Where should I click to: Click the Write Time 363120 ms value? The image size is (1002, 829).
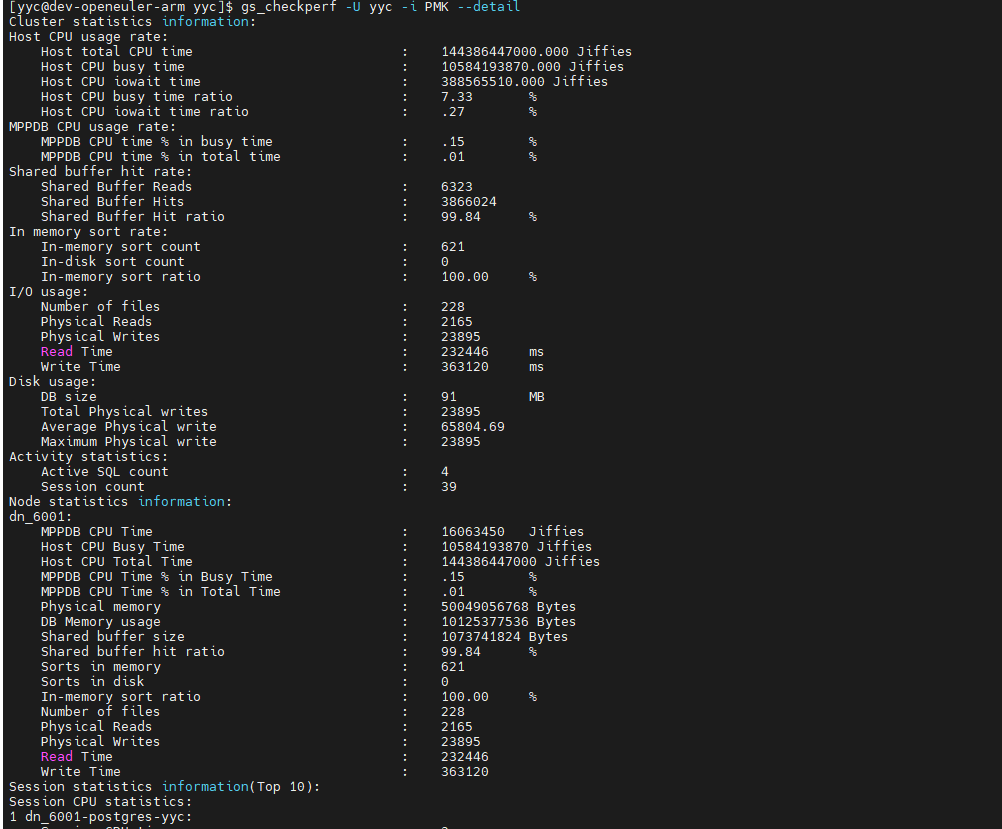point(492,367)
